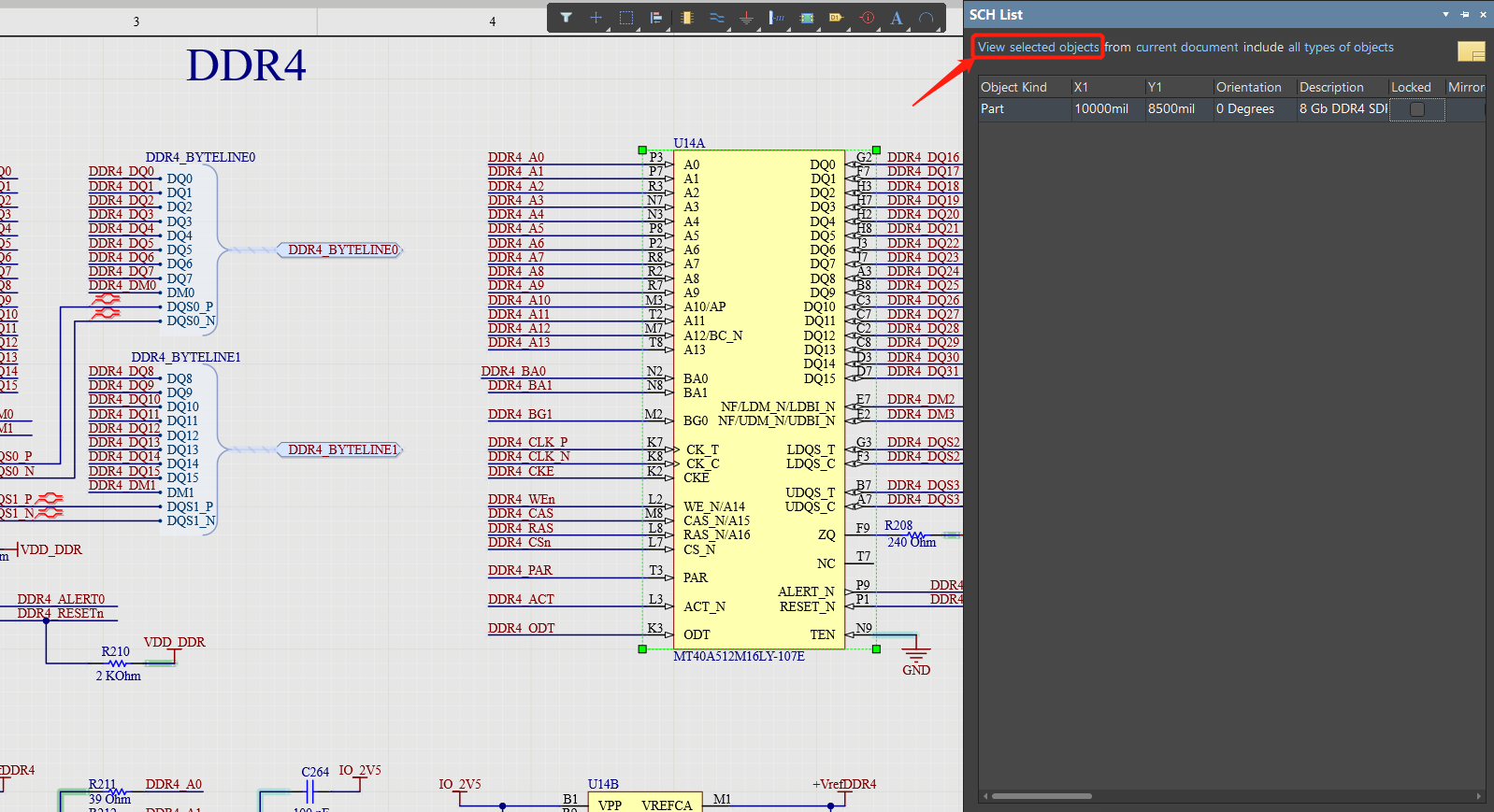Click the Orientation column header

click(1249, 87)
